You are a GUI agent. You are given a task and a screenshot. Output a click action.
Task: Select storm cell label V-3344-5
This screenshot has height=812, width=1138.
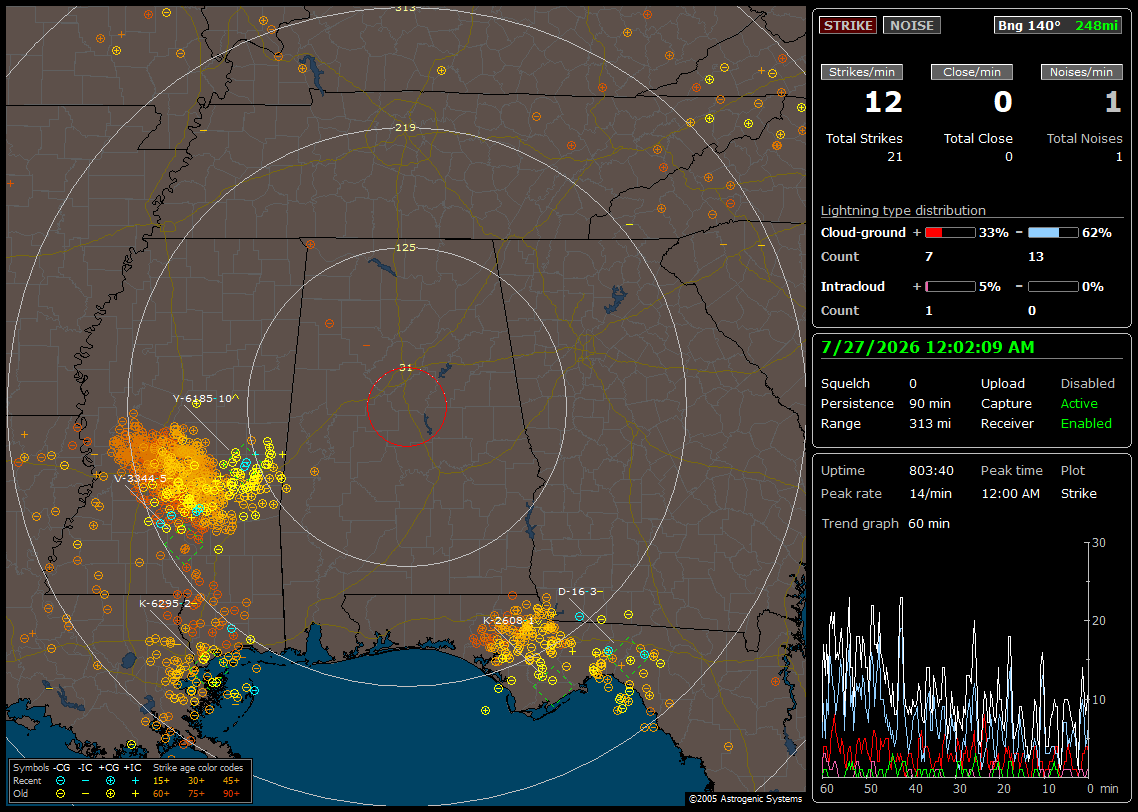(x=141, y=479)
